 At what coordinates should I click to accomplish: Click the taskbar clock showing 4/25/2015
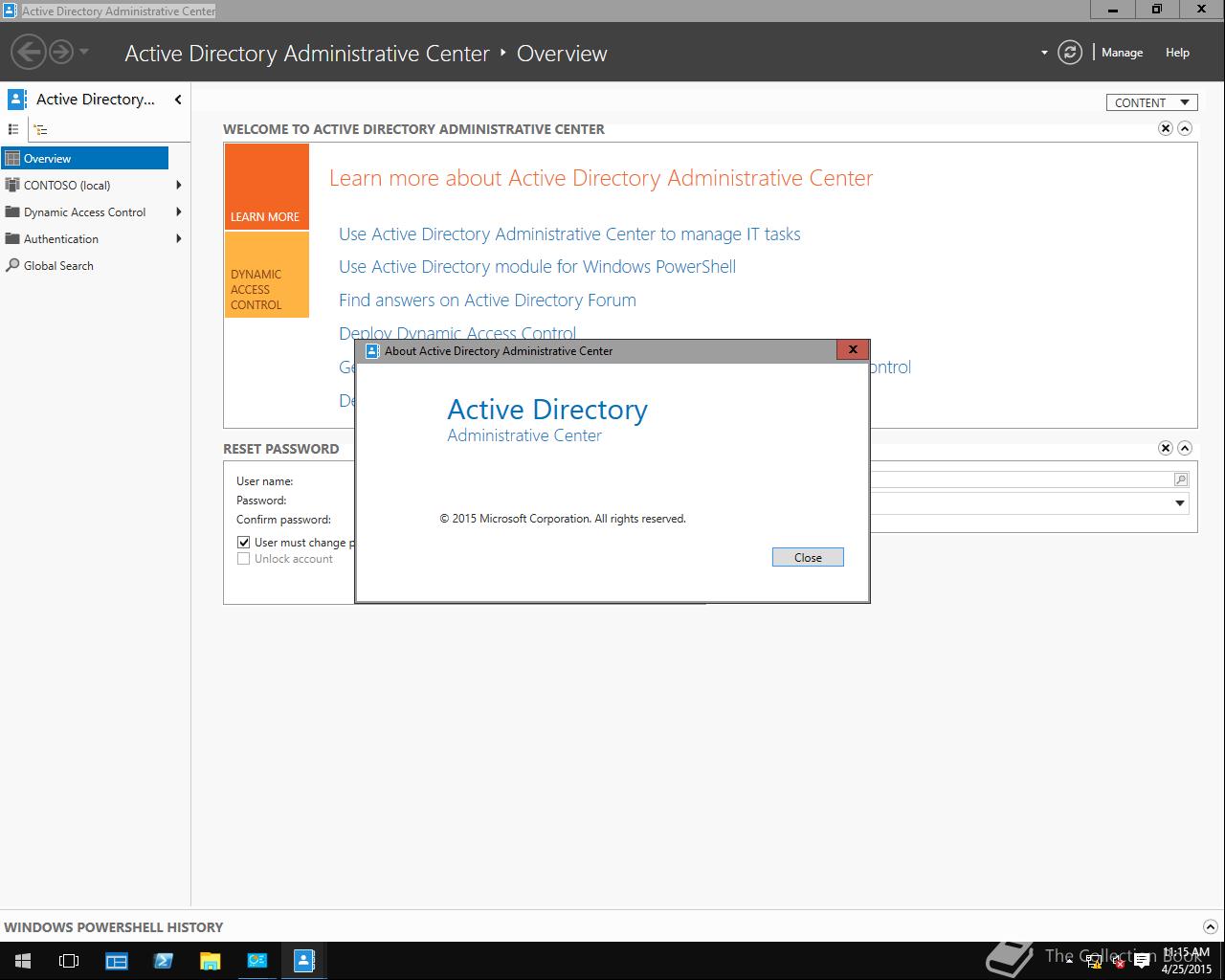tap(1186, 961)
